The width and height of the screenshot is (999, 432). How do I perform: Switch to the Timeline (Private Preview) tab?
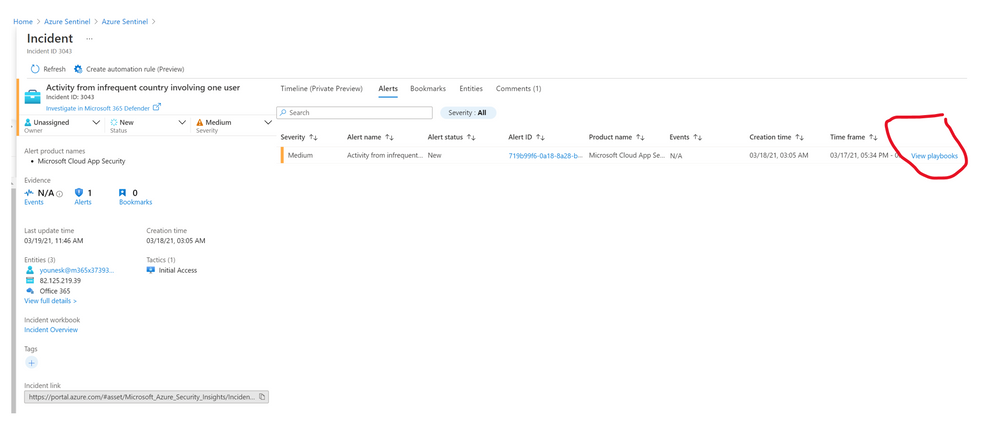pyautogui.click(x=321, y=89)
